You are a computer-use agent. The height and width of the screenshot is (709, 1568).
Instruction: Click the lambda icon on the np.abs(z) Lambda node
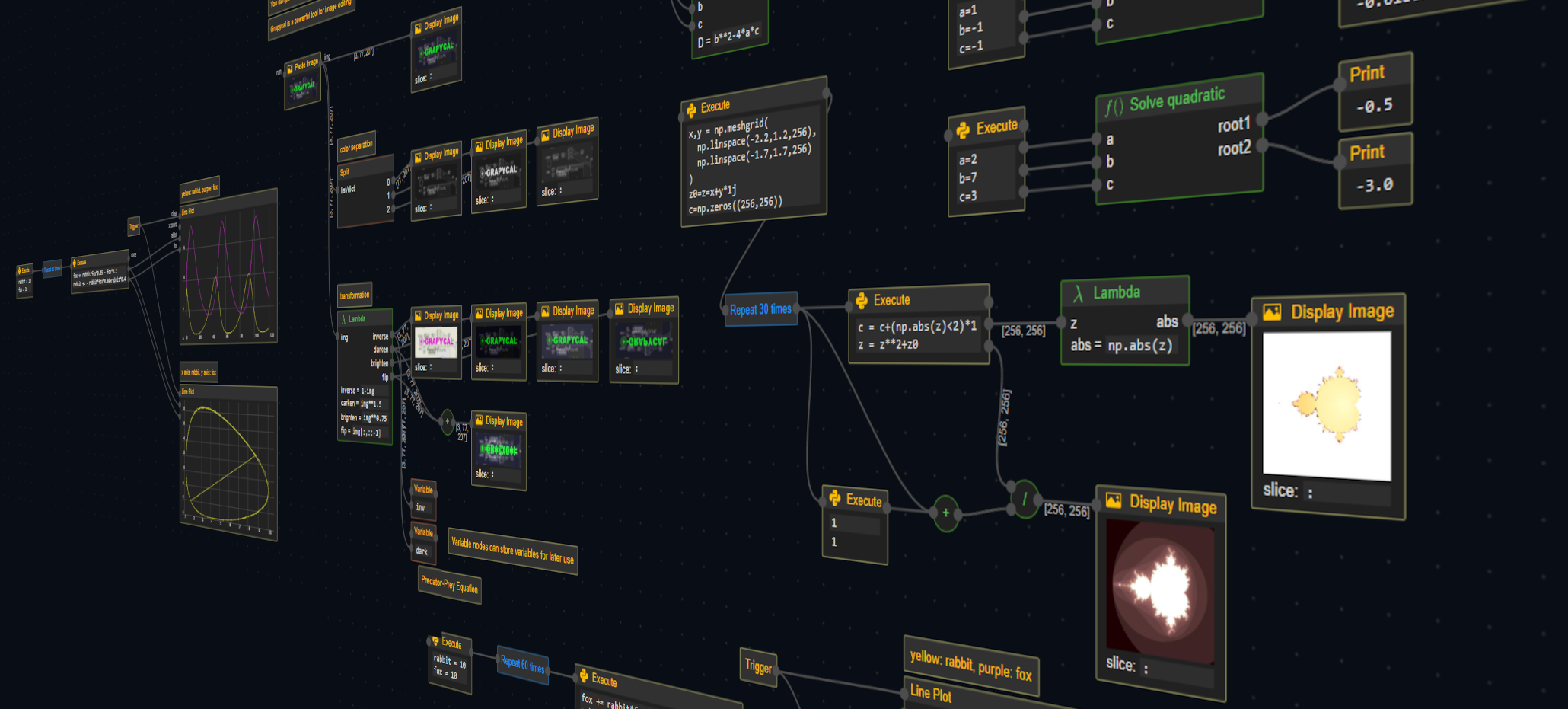click(x=1078, y=294)
